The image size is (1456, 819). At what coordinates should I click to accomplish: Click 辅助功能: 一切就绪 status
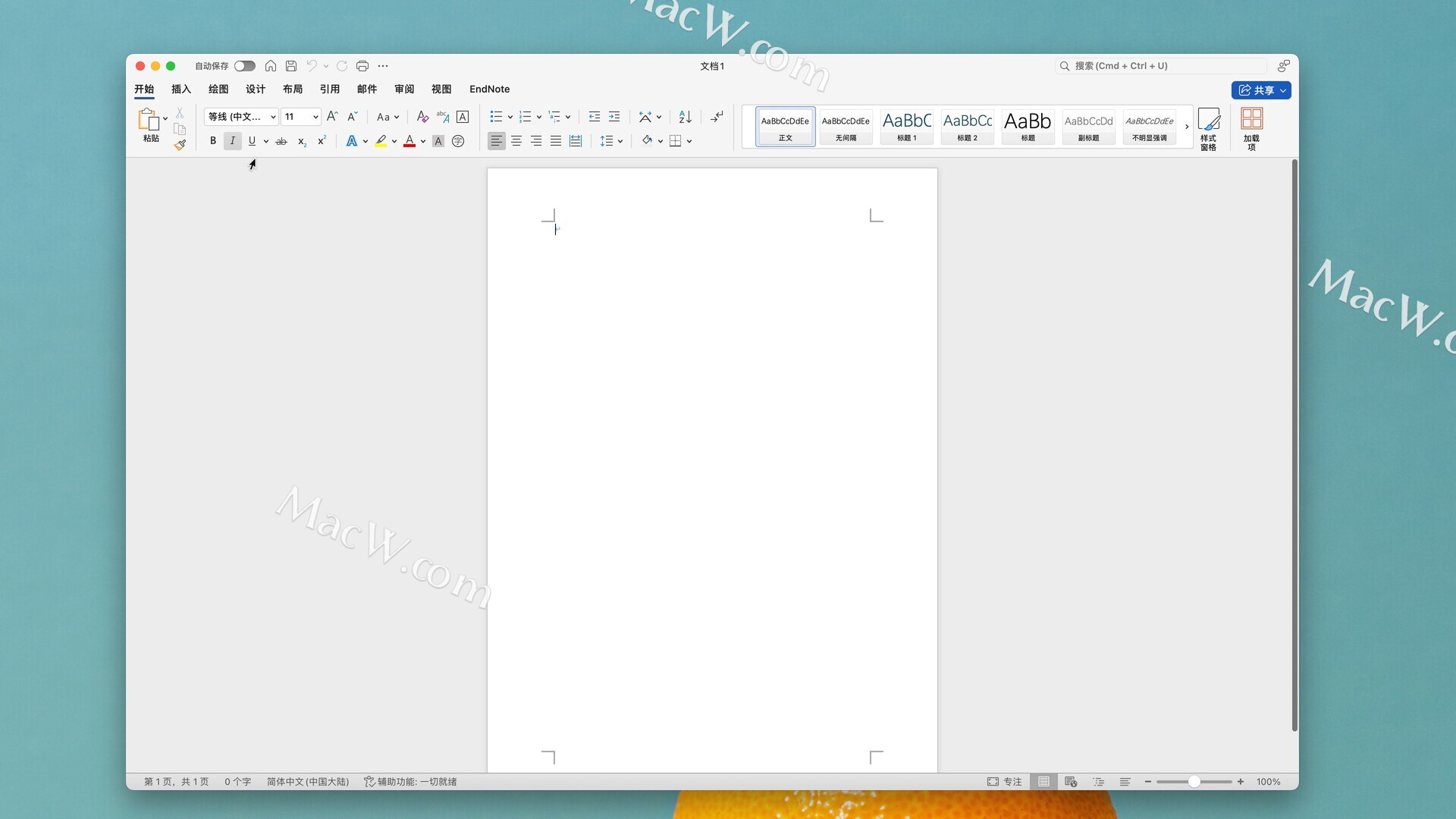pos(410,782)
